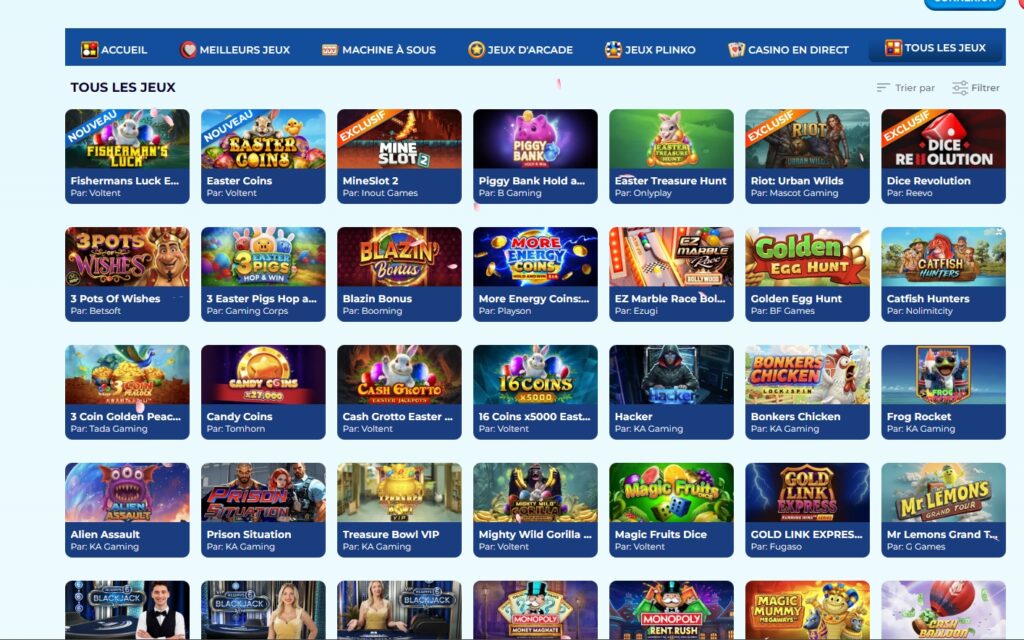Expand the Filtrer filter options
This screenshot has height=640, width=1024.
point(976,88)
